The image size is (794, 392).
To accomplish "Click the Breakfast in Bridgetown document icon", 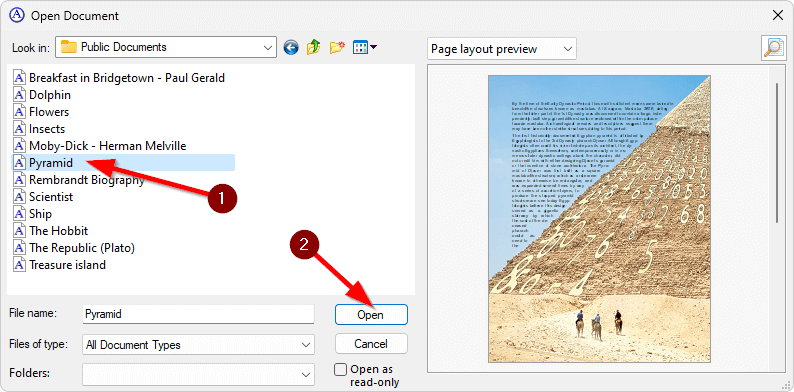I will pyautogui.click(x=19, y=78).
